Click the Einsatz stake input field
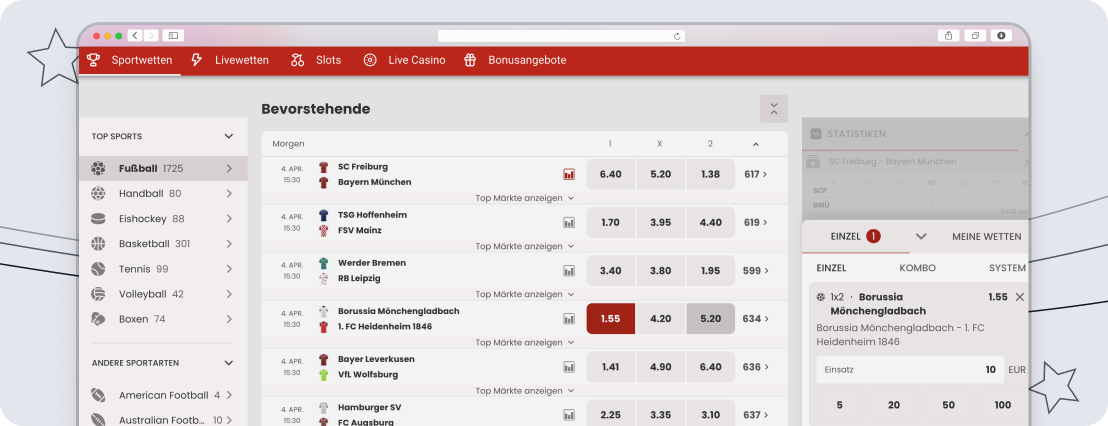 (x=910, y=369)
